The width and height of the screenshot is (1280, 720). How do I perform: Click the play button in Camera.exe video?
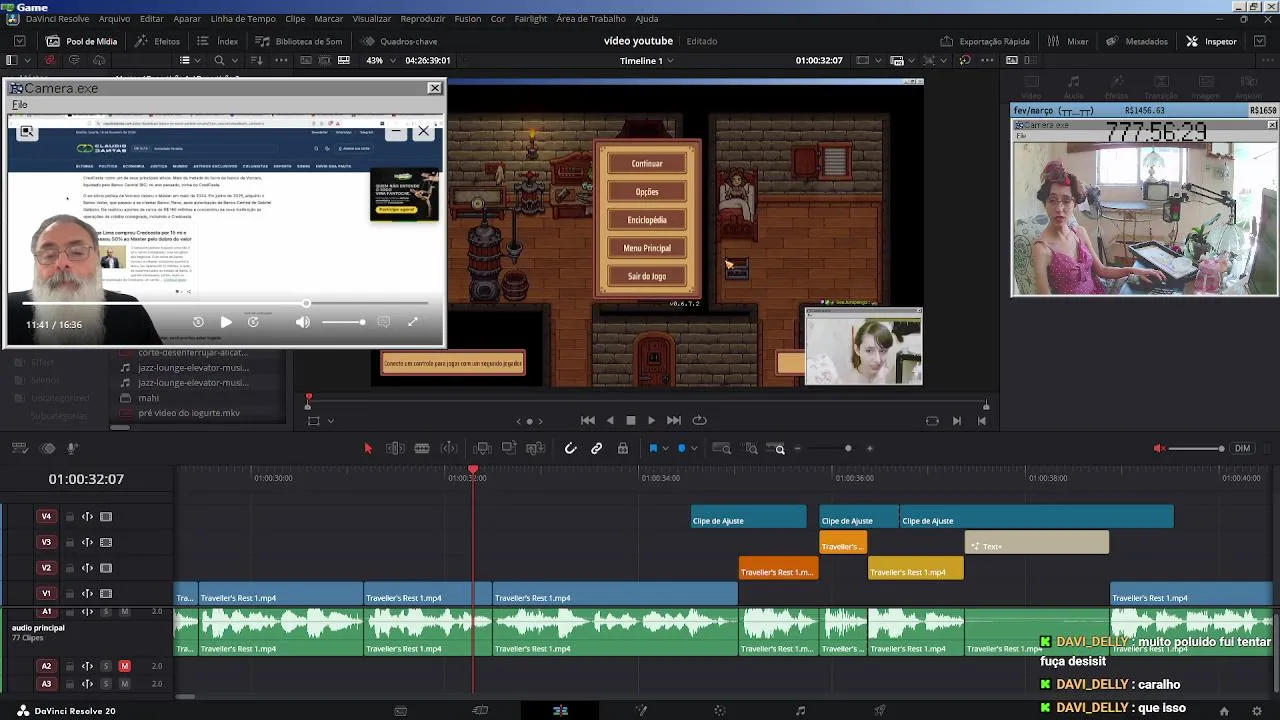[226, 322]
